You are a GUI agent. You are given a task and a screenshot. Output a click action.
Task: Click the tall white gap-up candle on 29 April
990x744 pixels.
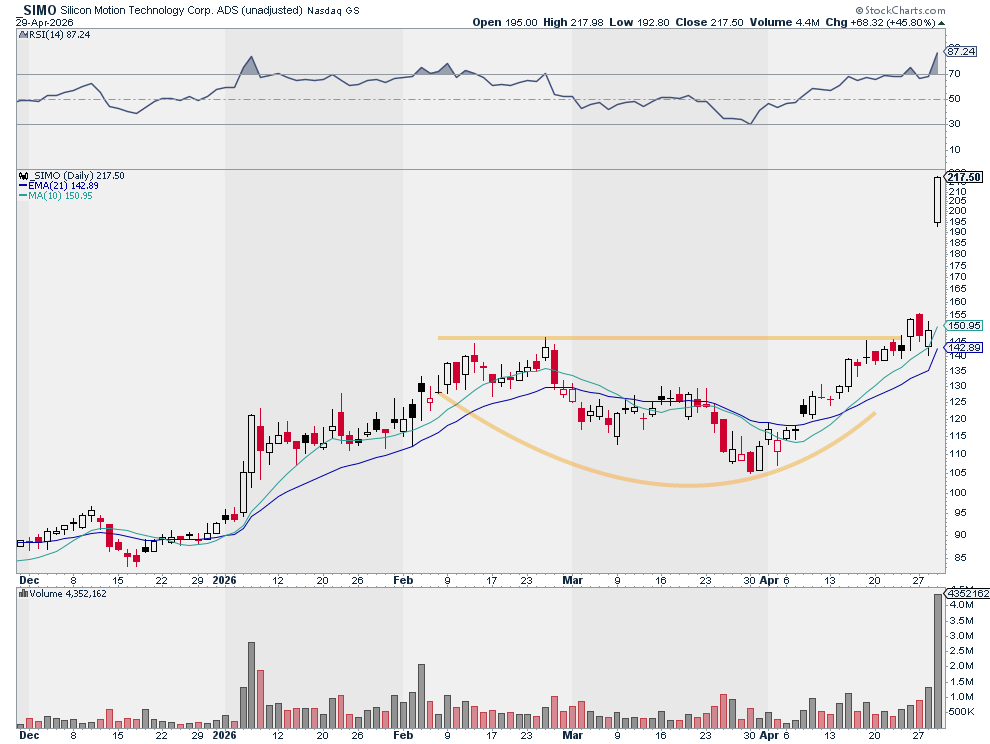[x=938, y=200]
